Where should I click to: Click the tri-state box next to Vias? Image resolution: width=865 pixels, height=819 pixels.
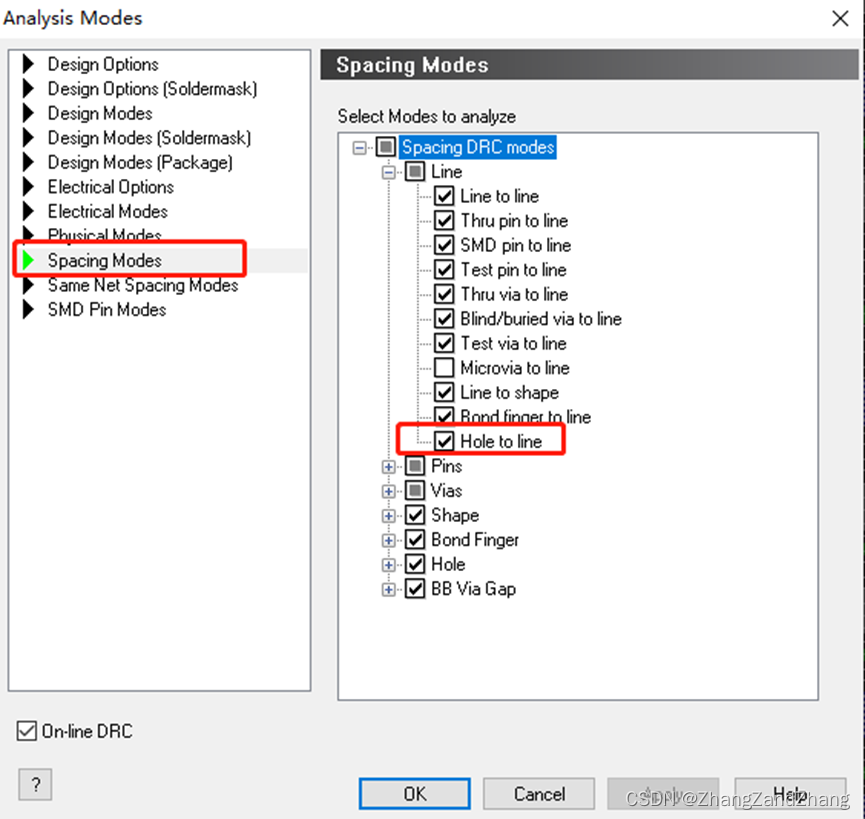[x=415, y=491]
